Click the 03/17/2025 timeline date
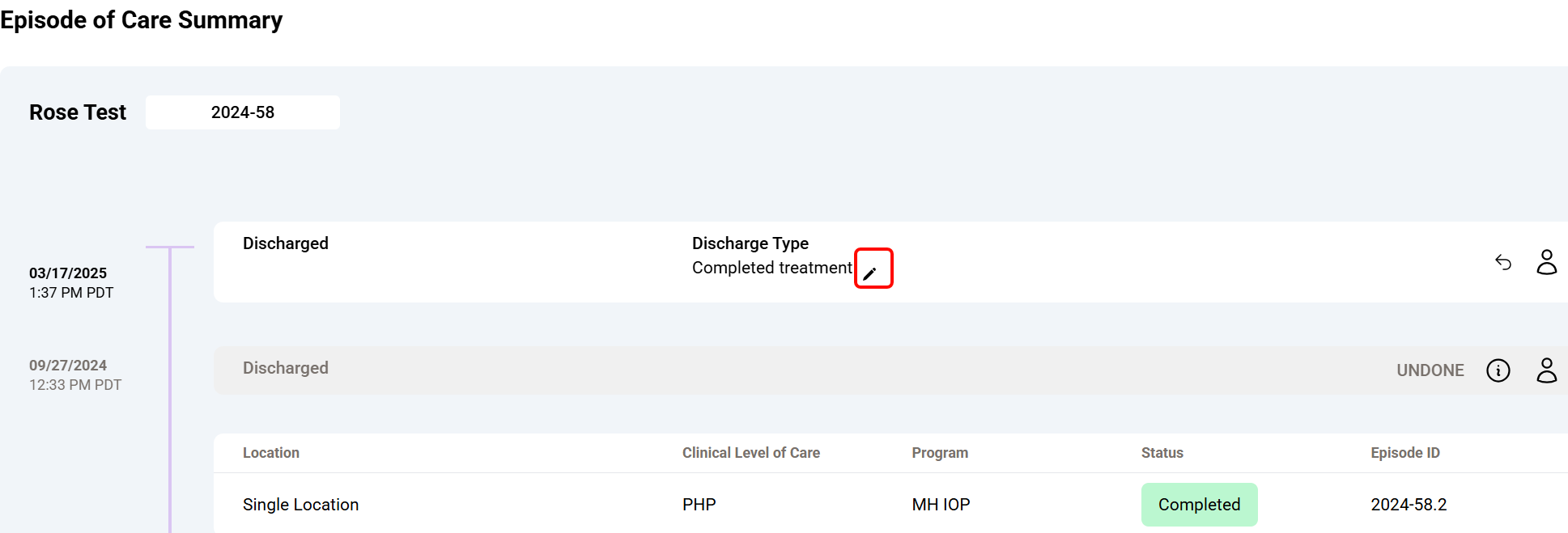 tap(68, 273)
